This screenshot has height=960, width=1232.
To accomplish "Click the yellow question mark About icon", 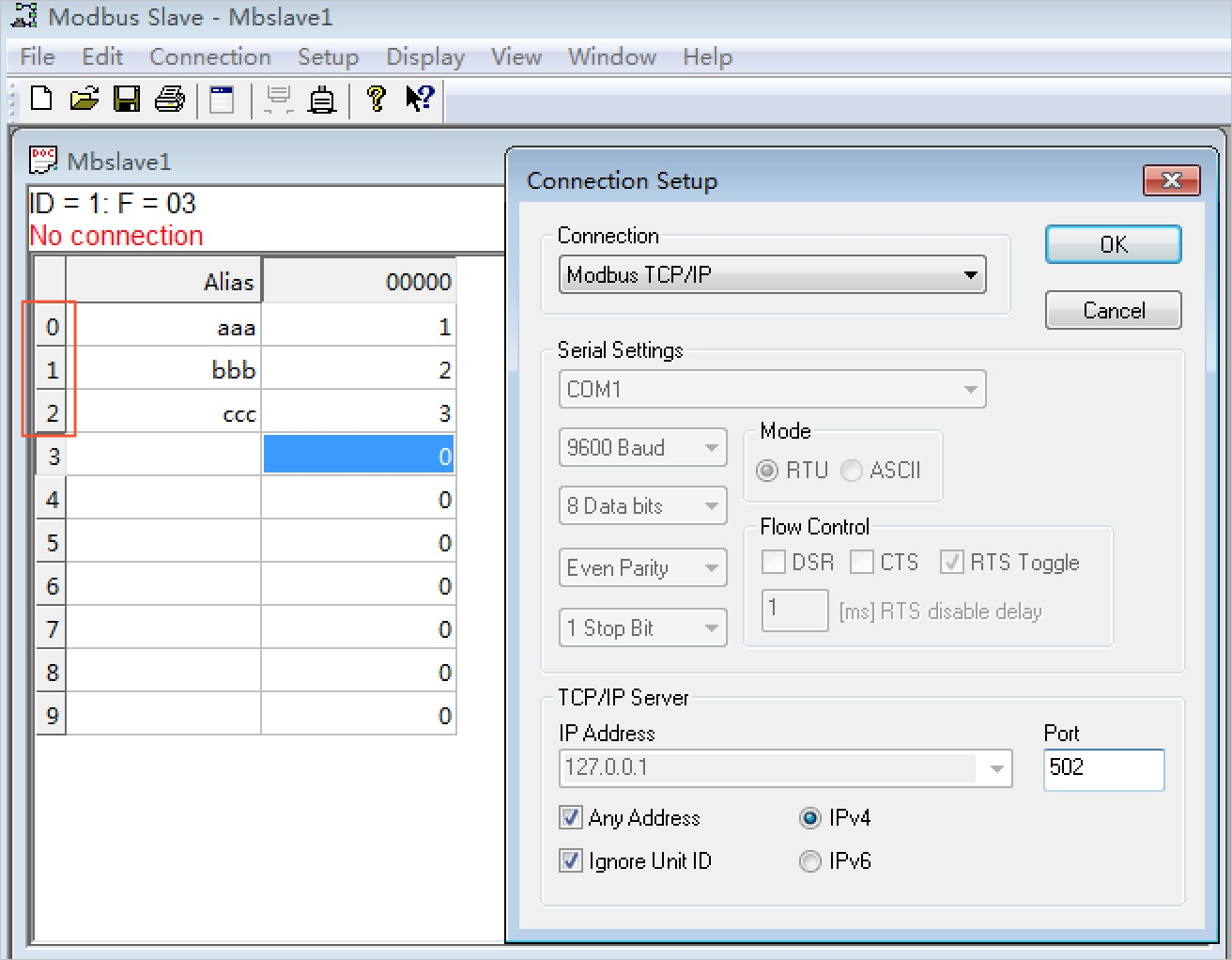I will point(377,98).
